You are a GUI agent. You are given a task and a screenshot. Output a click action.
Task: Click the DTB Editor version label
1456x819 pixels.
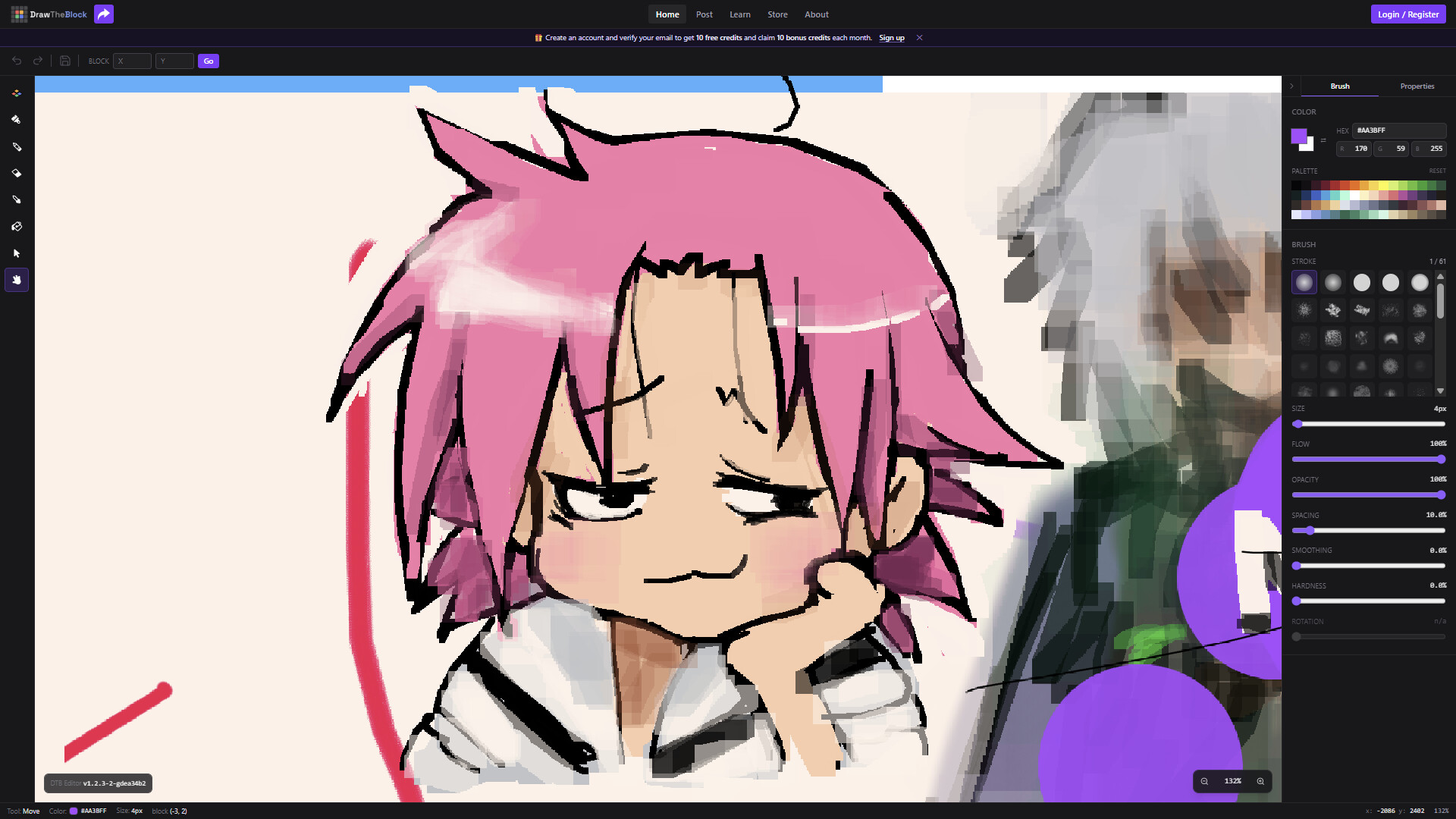98,783
